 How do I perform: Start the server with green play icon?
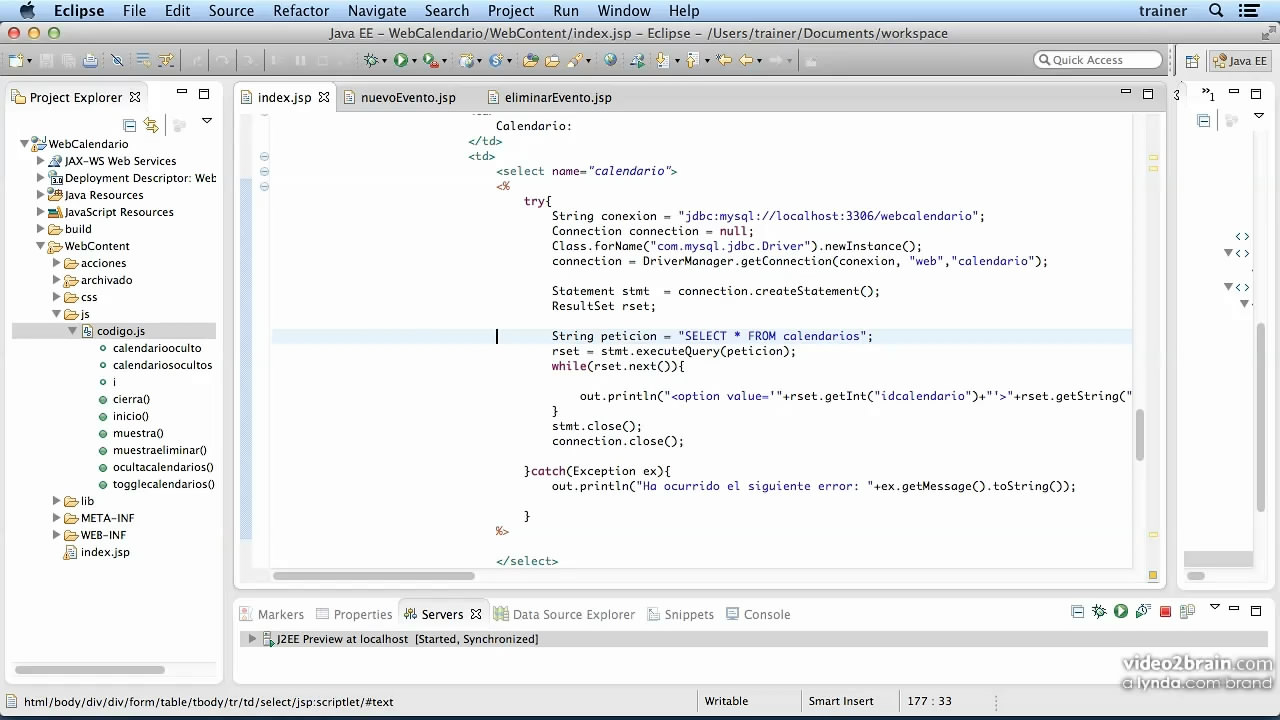(1121, 611)
